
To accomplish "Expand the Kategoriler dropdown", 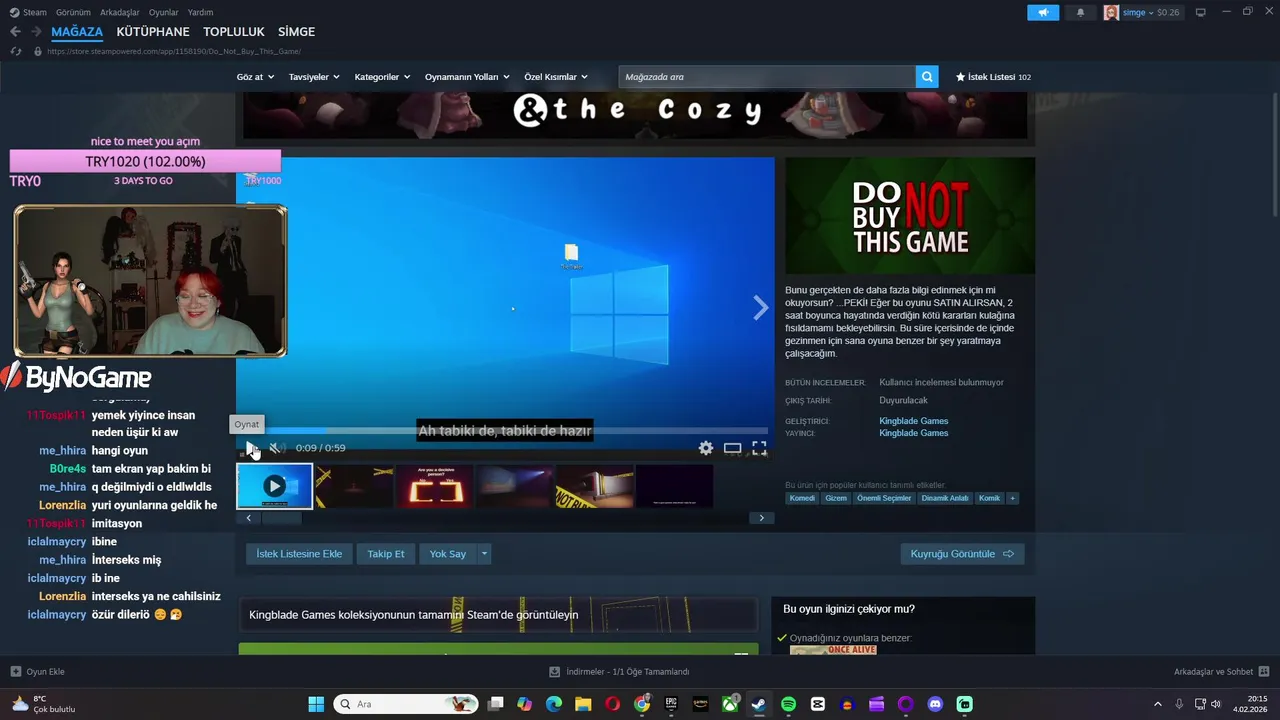I will click(x=382, y=77).
